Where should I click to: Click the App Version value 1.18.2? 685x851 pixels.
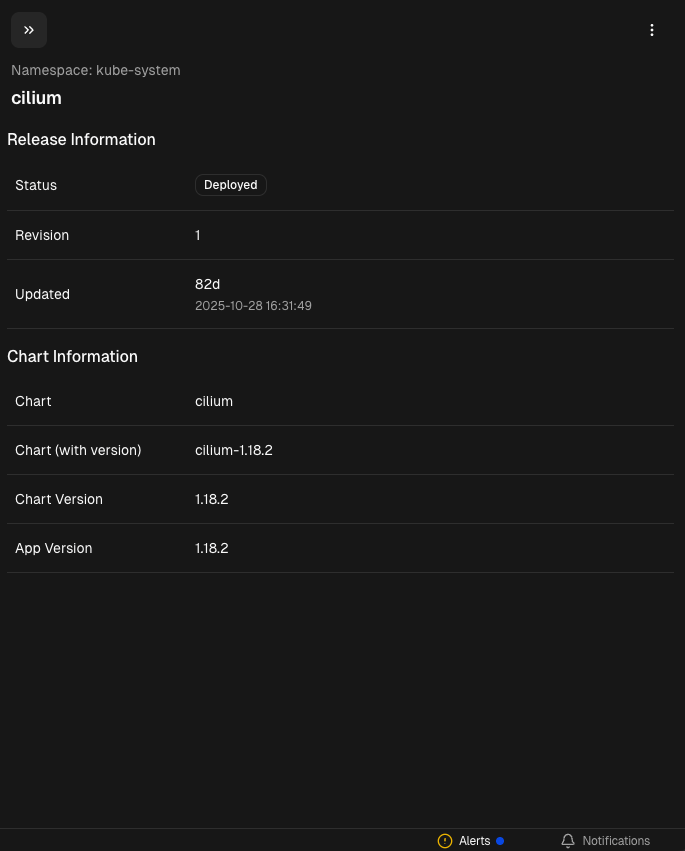pyautogui.click(x=212, y=548)
